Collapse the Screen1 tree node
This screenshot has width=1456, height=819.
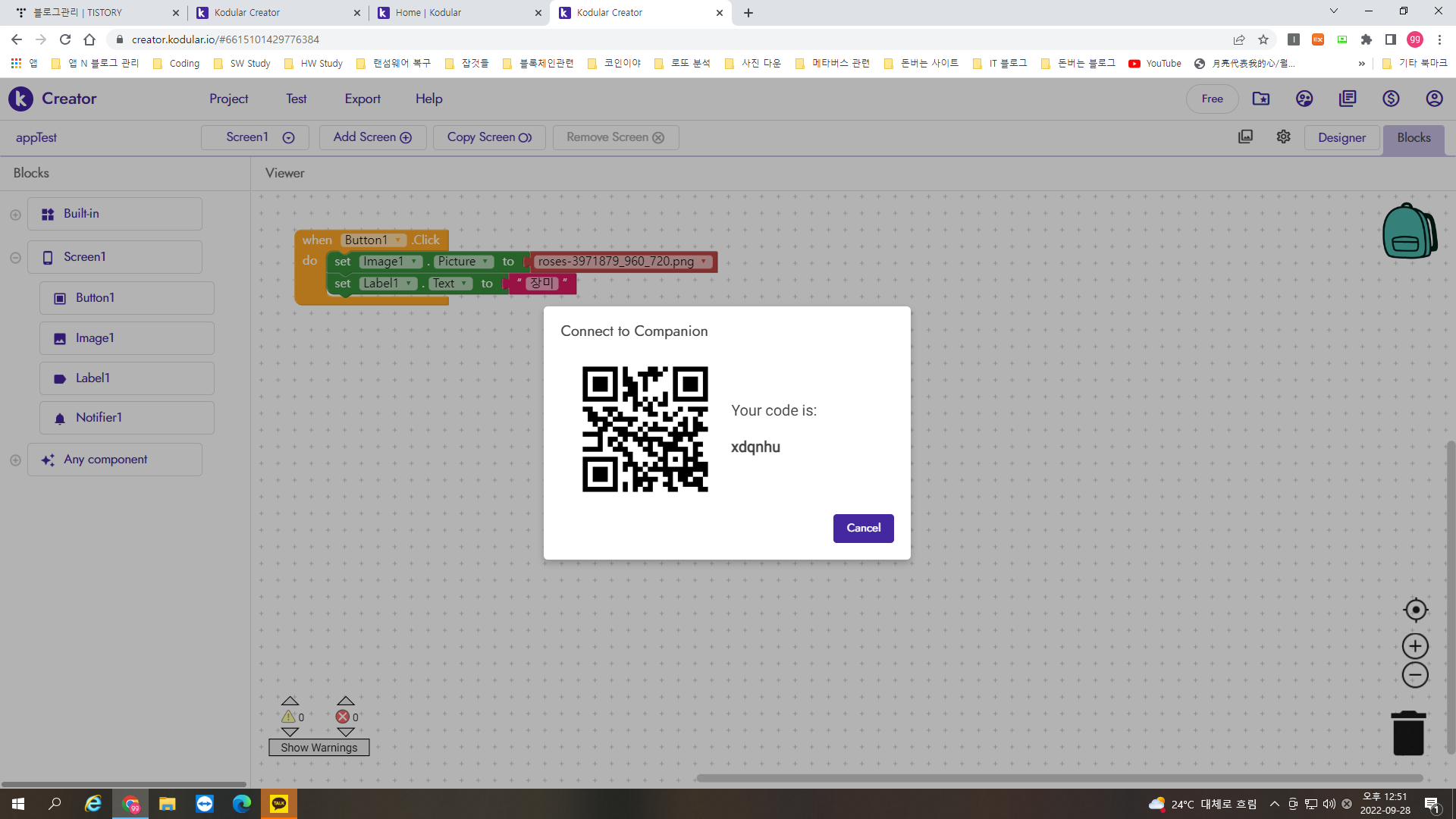click(x=15, y=258)
